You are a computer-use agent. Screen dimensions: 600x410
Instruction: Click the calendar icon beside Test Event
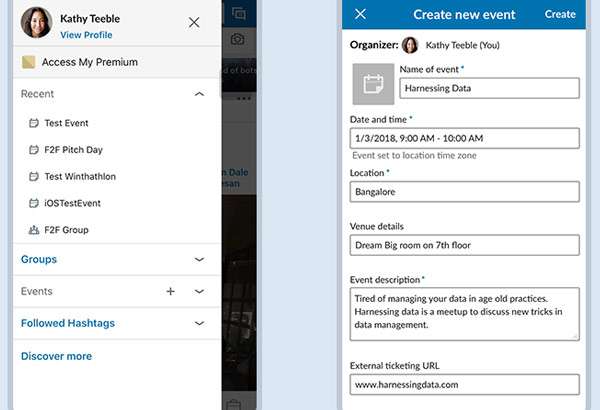pyautogui.click(x=34, y=123)
